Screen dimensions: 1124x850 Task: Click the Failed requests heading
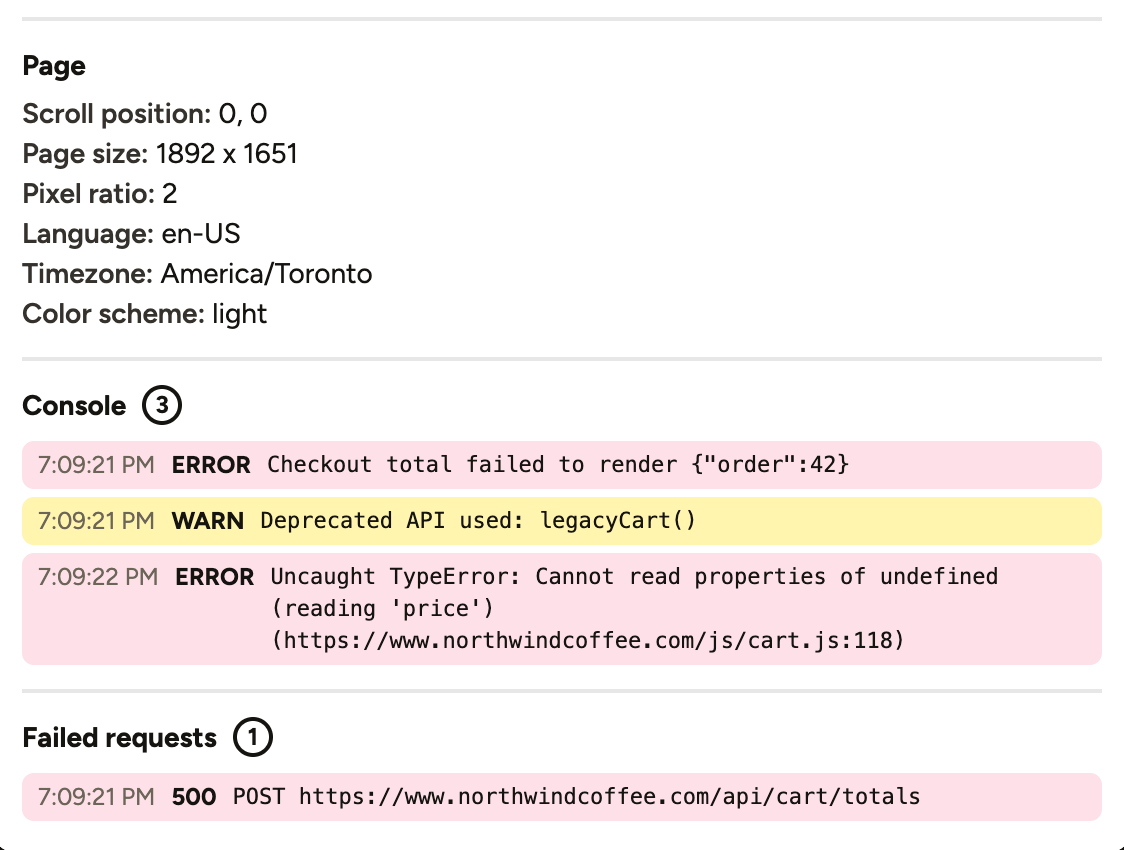(119, 737)
